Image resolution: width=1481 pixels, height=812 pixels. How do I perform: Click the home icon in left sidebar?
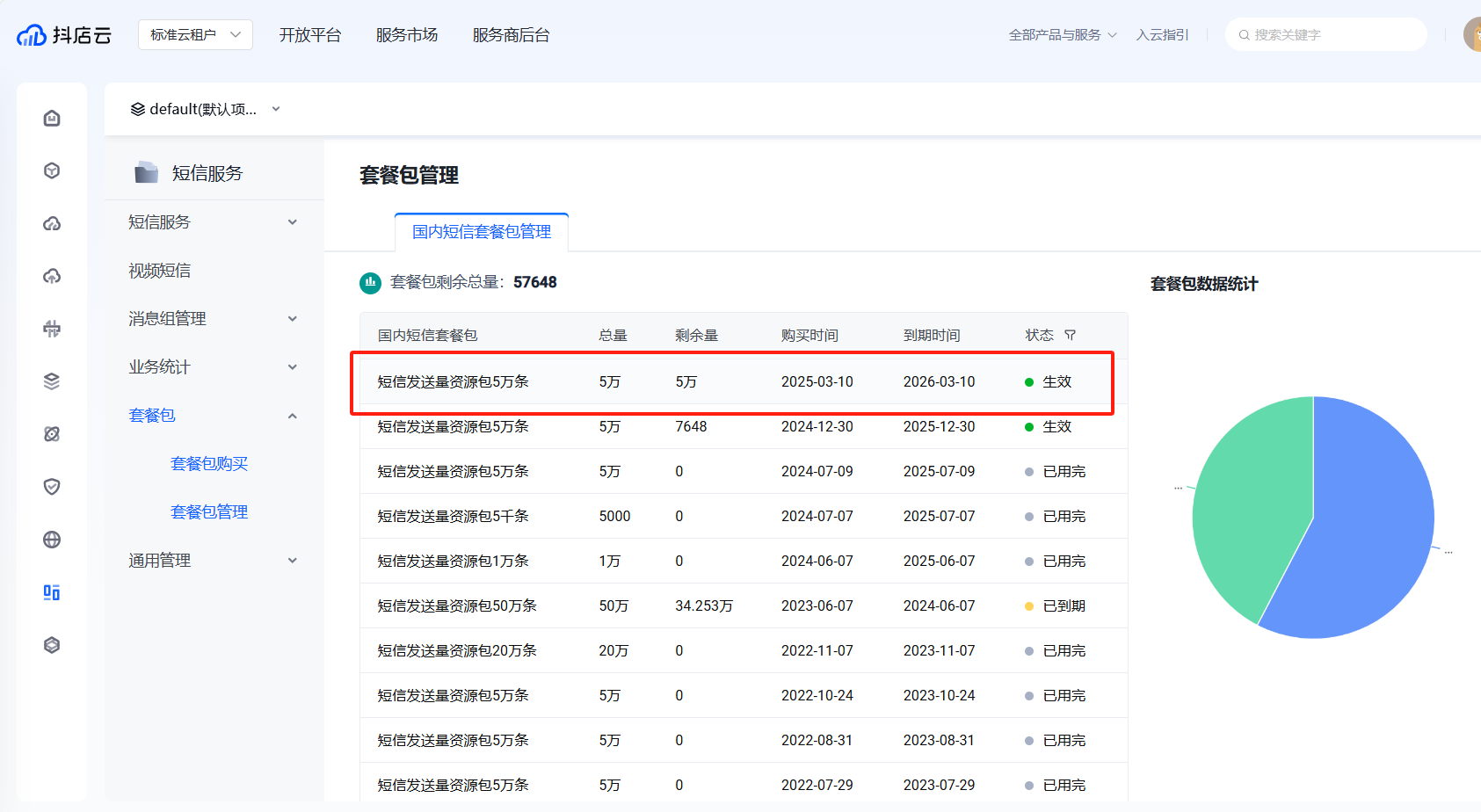point(52,118)
